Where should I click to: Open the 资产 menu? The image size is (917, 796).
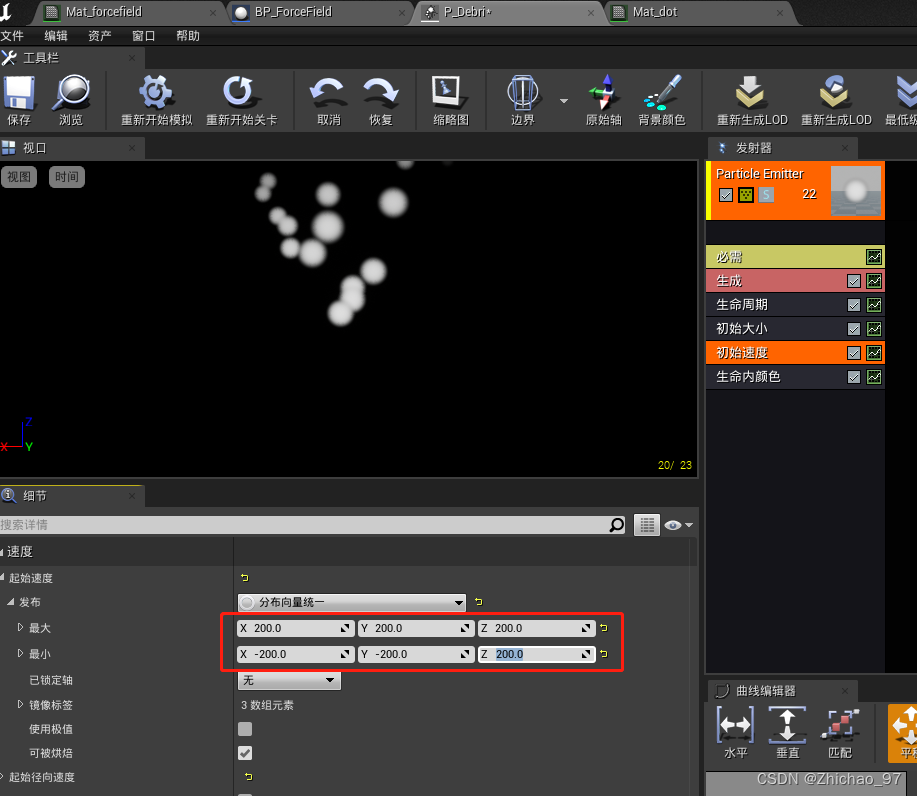pos(100,36)
